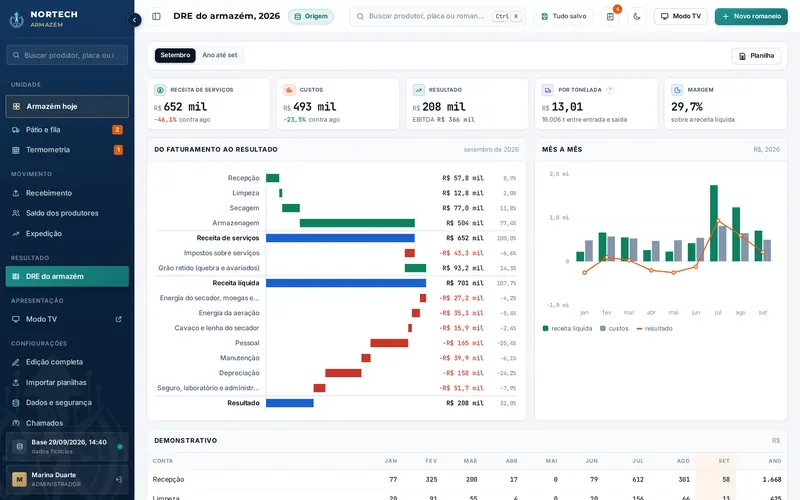The width and height of the screenshot is (800, 500).
Task: Open Dados e segurança
Action: click(67, 403)
